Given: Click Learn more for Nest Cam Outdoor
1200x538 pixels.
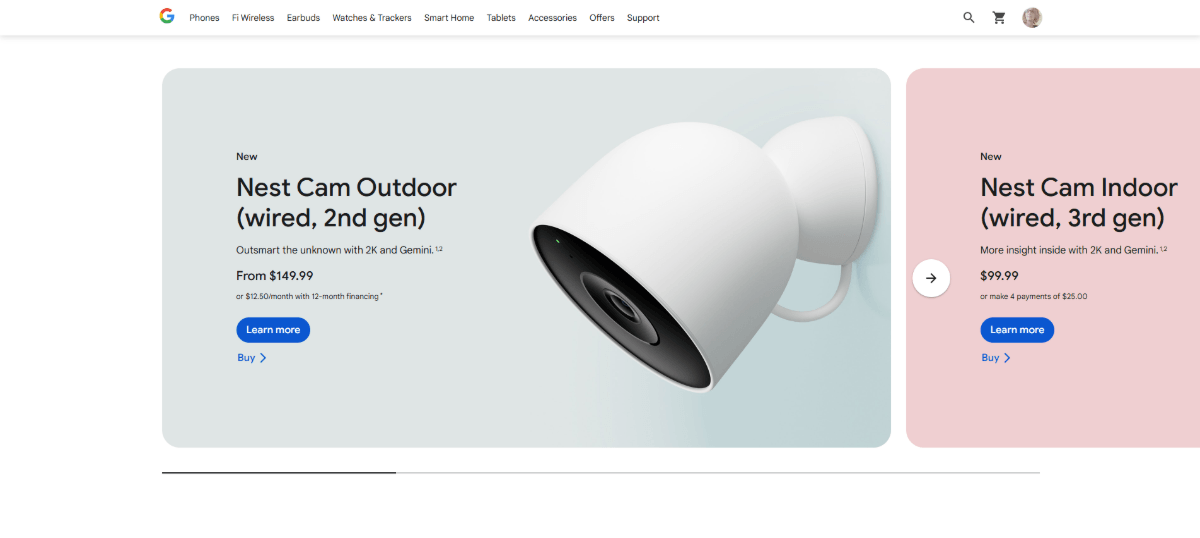Looking at the screenshot, I should point(273,330).
